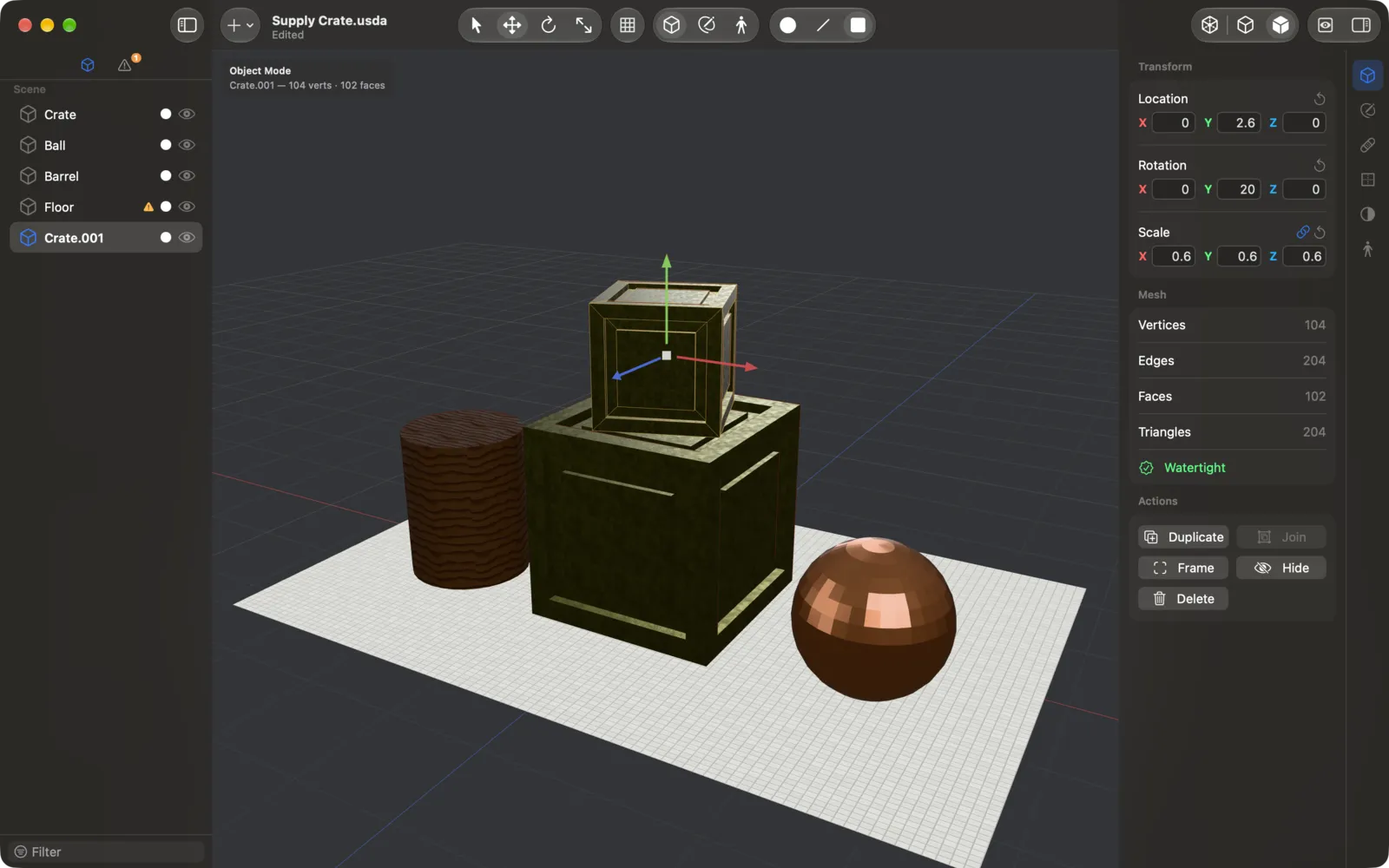1389x868 pixels.
Task: Activate the move tool in toolbar
Action: point(512,25)
